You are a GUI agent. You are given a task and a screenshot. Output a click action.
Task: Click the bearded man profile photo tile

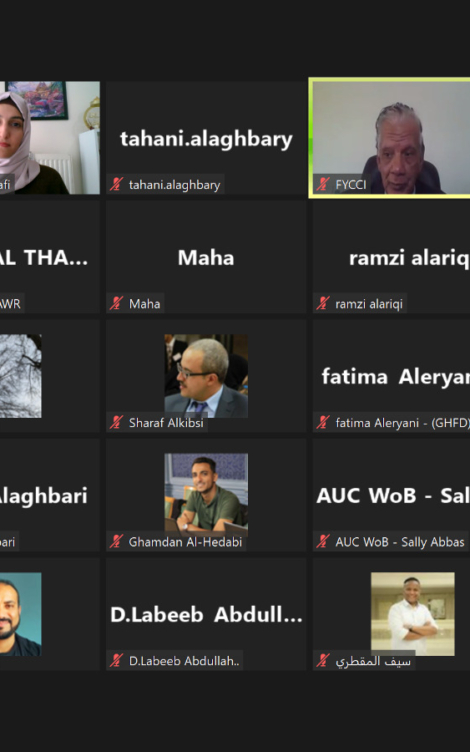[x=21, y=614]
